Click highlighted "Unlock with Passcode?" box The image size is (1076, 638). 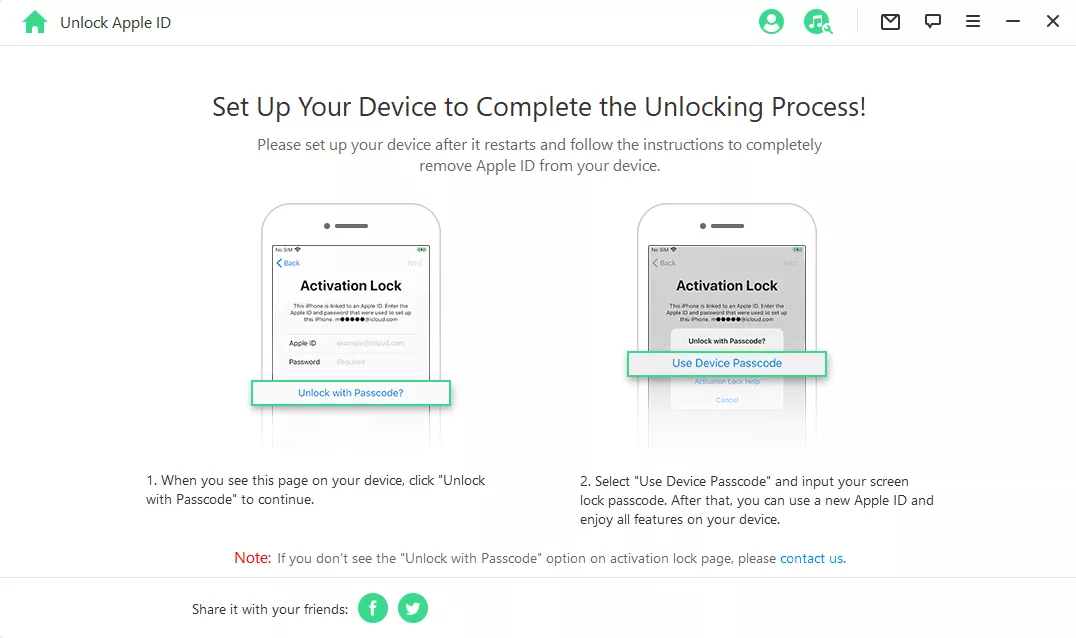point(351,393)
